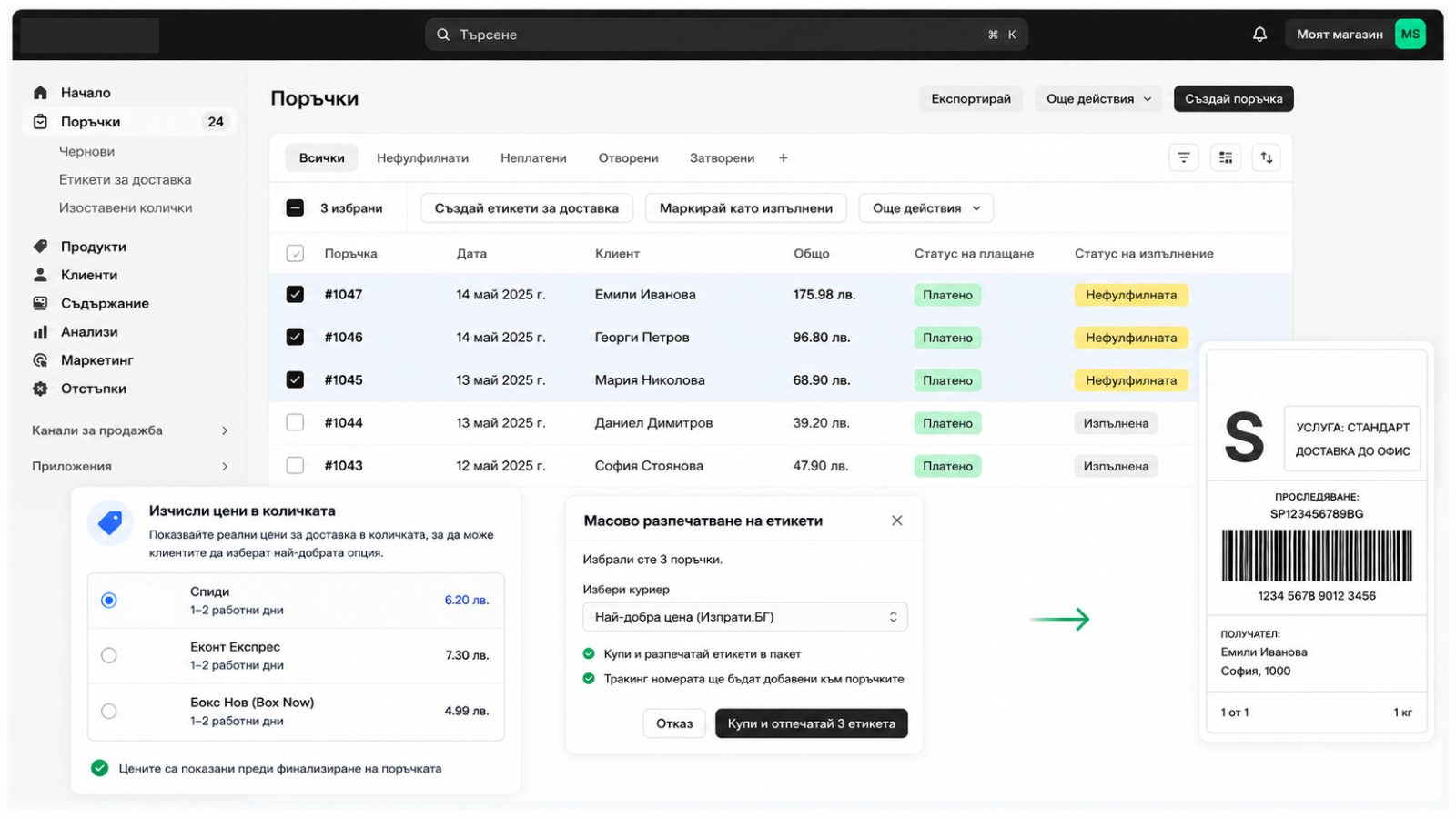The width and height of the screenshot is (1456, 819).
Task: Open the MS store avatar
Action: click(1410, 35)
